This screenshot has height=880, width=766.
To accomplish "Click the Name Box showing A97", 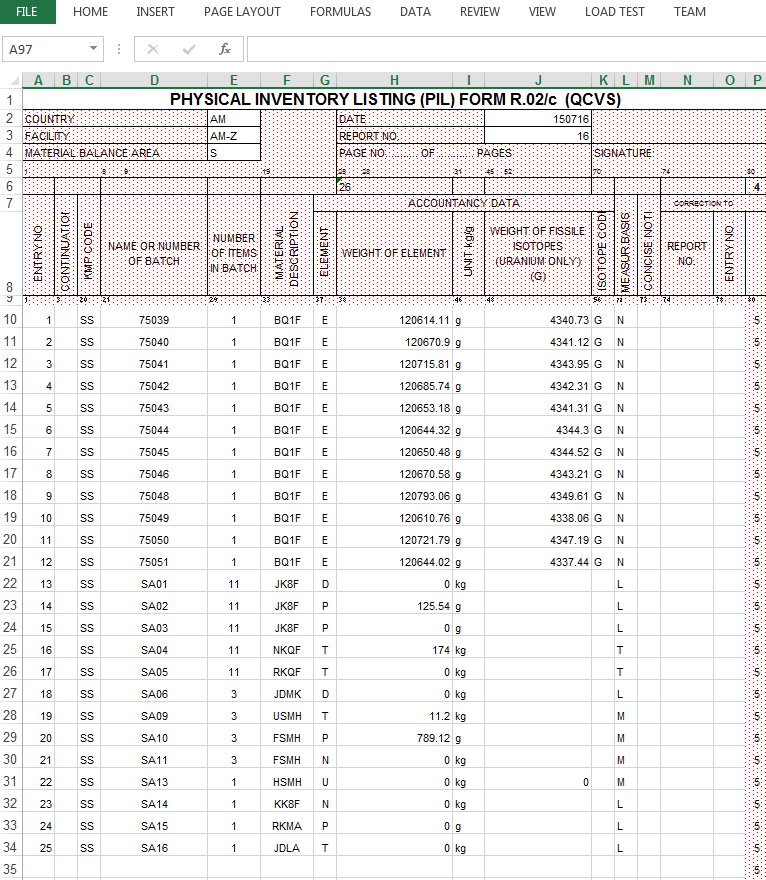I will (45, 49).
